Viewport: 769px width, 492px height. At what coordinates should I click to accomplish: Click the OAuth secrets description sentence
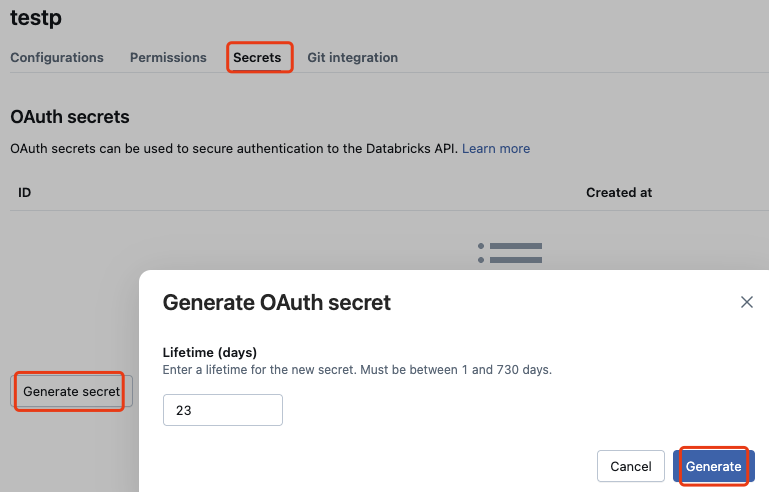point(234,149)
